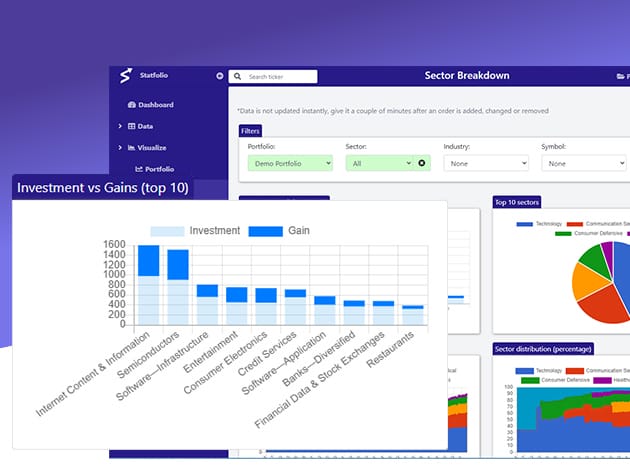Viewport: 630px width, 473px height.
Task: Open Dashboard from the sidebar
Action: pyautogui.click(x=155, y=105)
